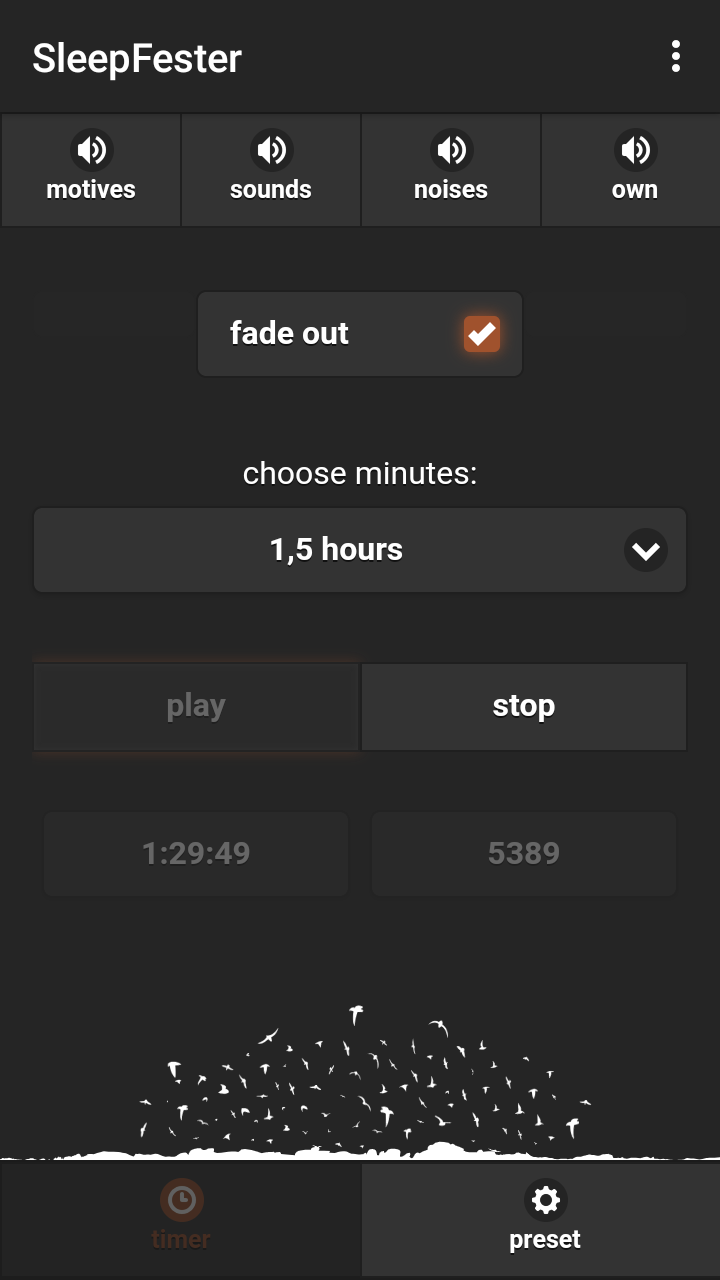Open the three-dot overflow menu
720x1280 pixels.
(676, 57)
